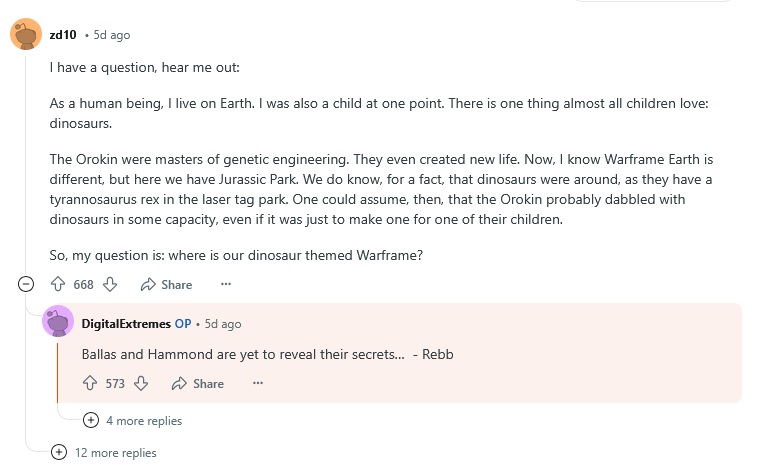Click the OP badge next to DigitalExtremes
Viewport: 760px width, 474px height.
pos(183,324)
